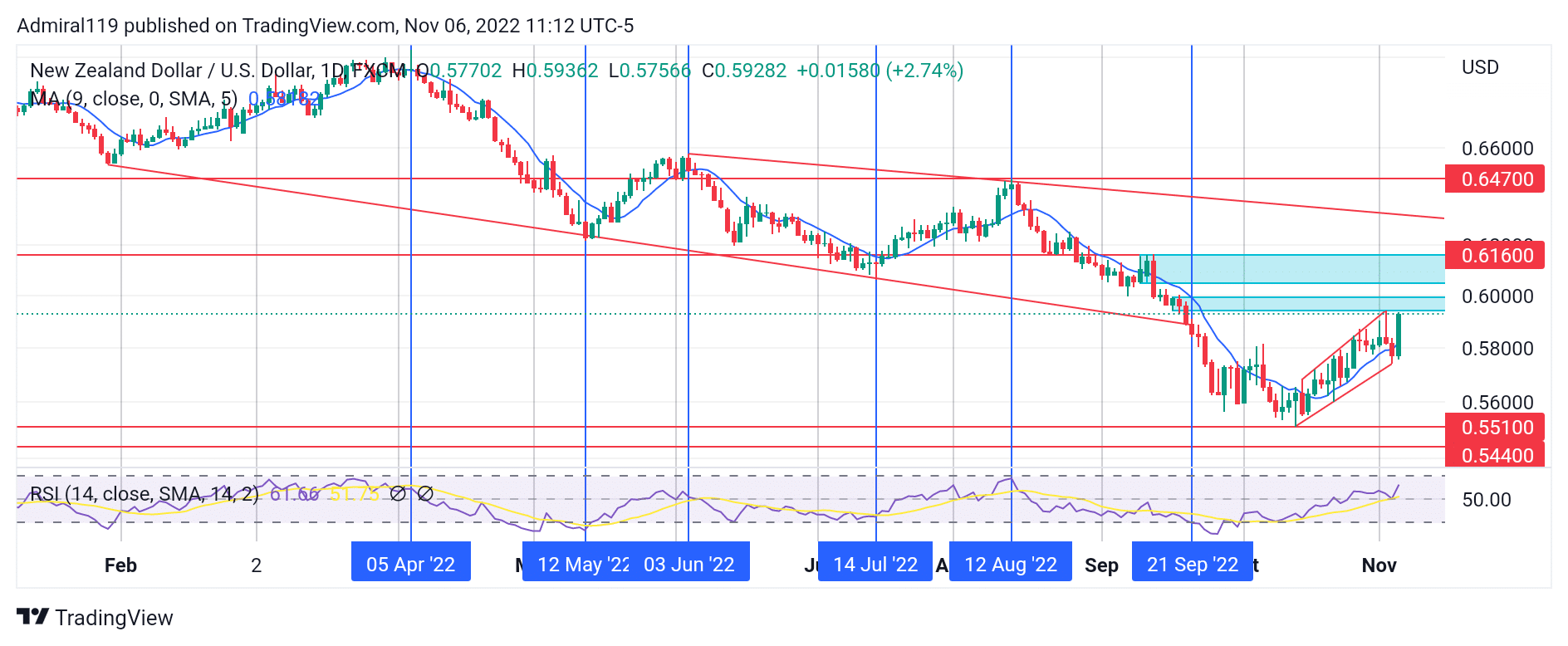Click the Sep label on the time axis
Image resolution: width=1568 pixels, height=646 pixels.
1101,565
